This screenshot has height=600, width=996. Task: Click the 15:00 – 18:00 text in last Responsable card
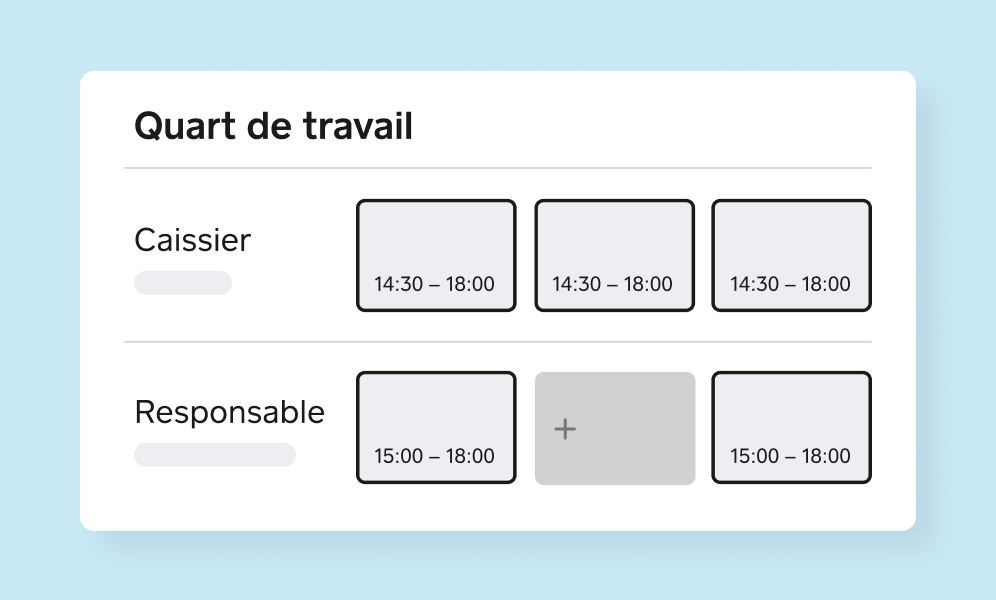coord(790,456)
